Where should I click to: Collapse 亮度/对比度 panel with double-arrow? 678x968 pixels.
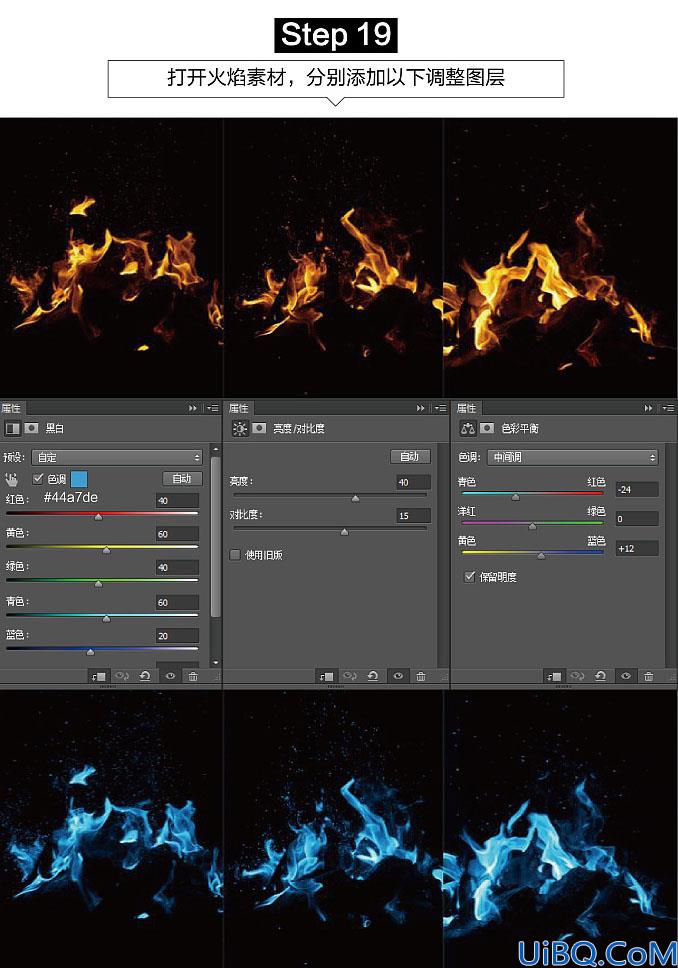click(421, 408)
